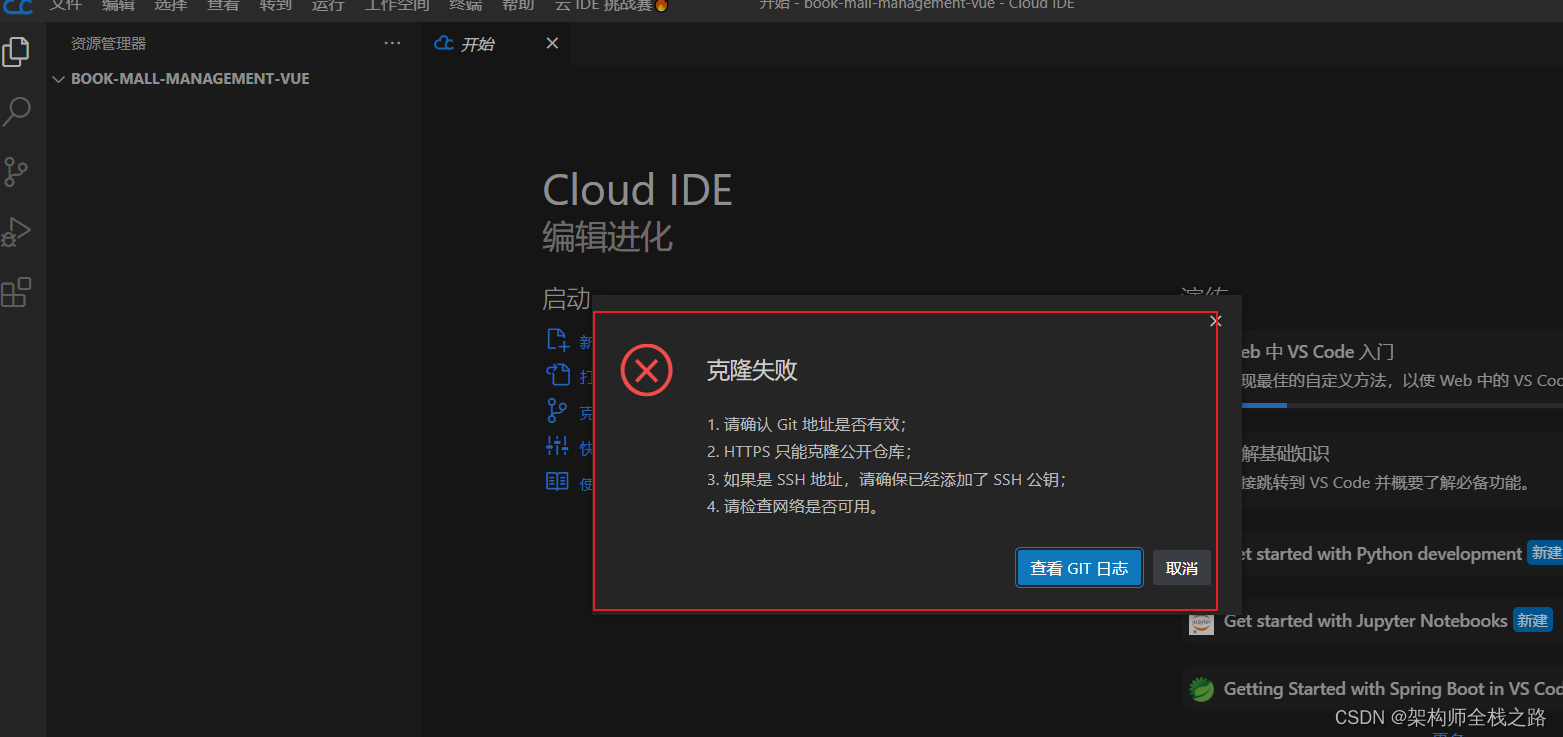The height and width of the screenshot is (737, 1563).
Task: Open the 查看 menu
Action: [223, 6]
